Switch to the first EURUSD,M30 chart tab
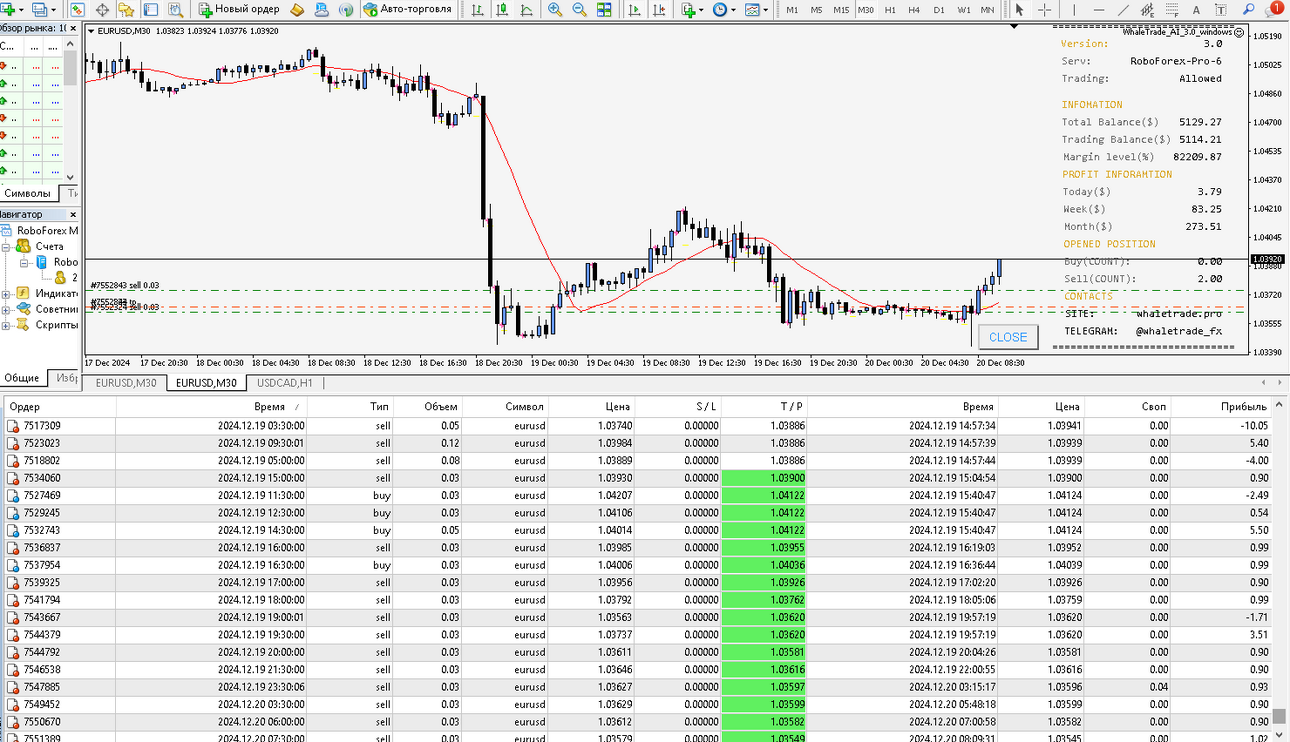This screenshot has height=742, width=1290. (125, 383)
